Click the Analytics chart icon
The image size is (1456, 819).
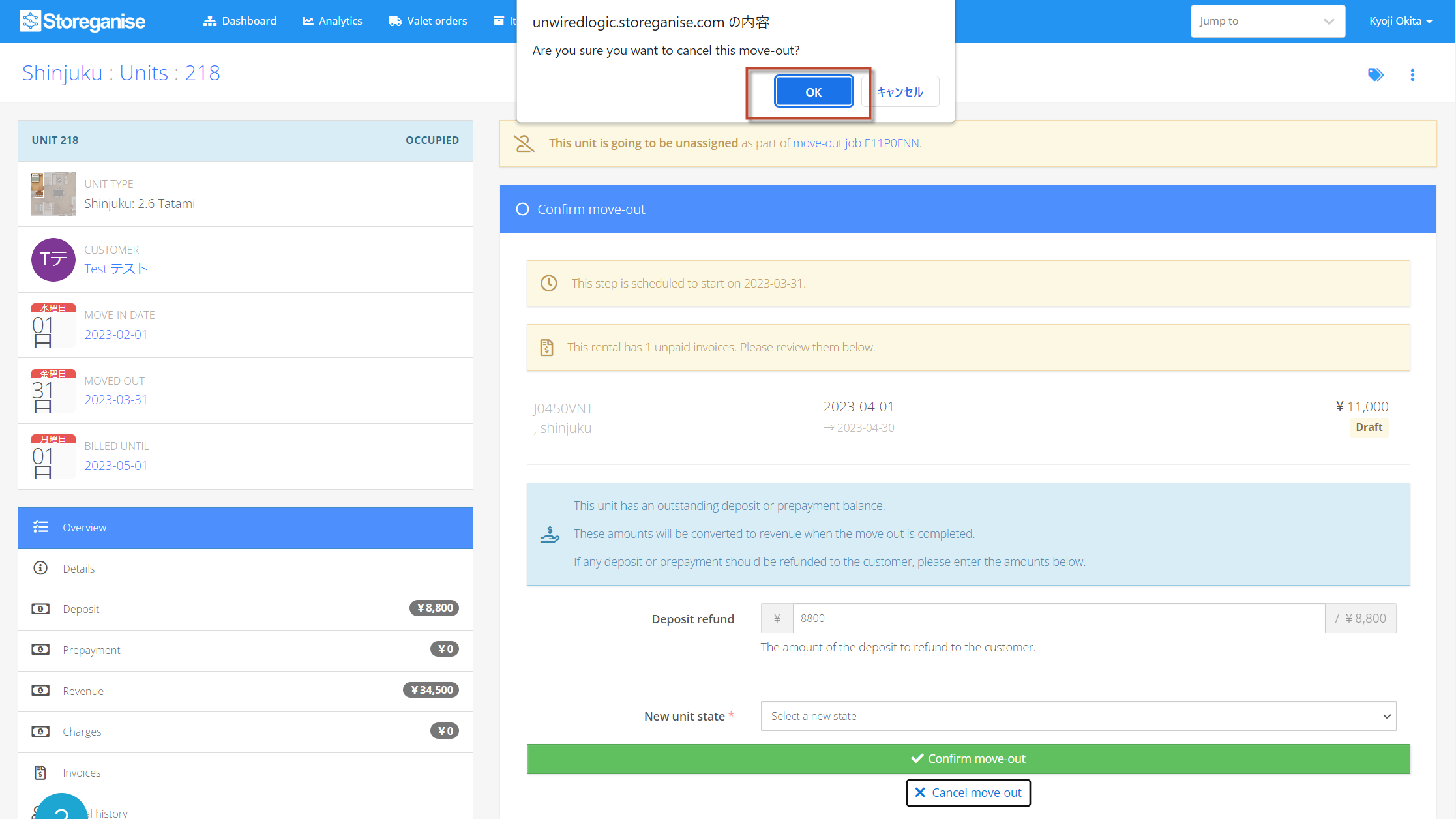tap(308, 21)
